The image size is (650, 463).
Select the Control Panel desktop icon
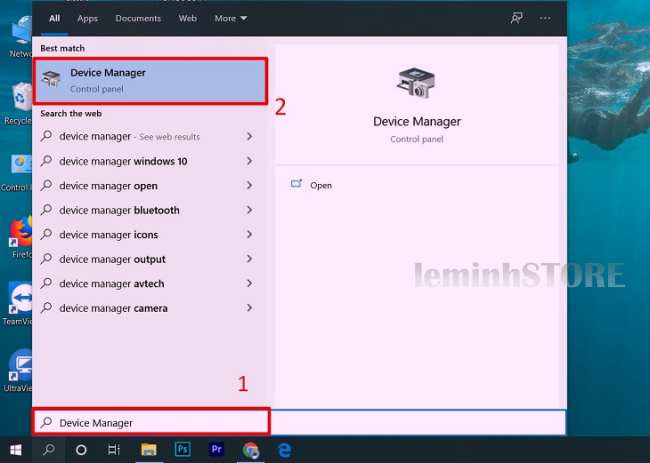17,171
